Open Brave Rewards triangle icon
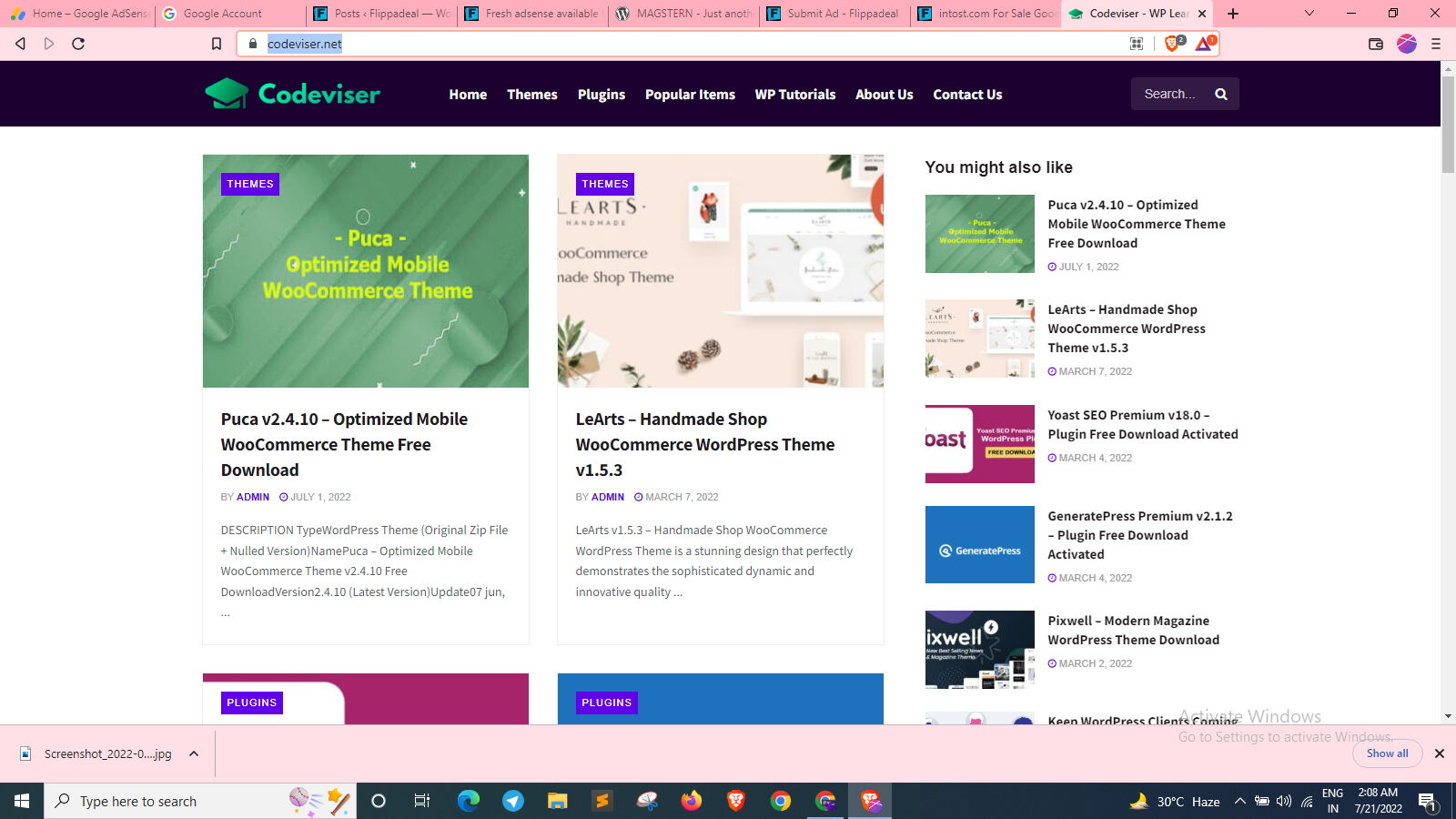This screenshot has width=1456, height=819. (x=1204, y=44)
